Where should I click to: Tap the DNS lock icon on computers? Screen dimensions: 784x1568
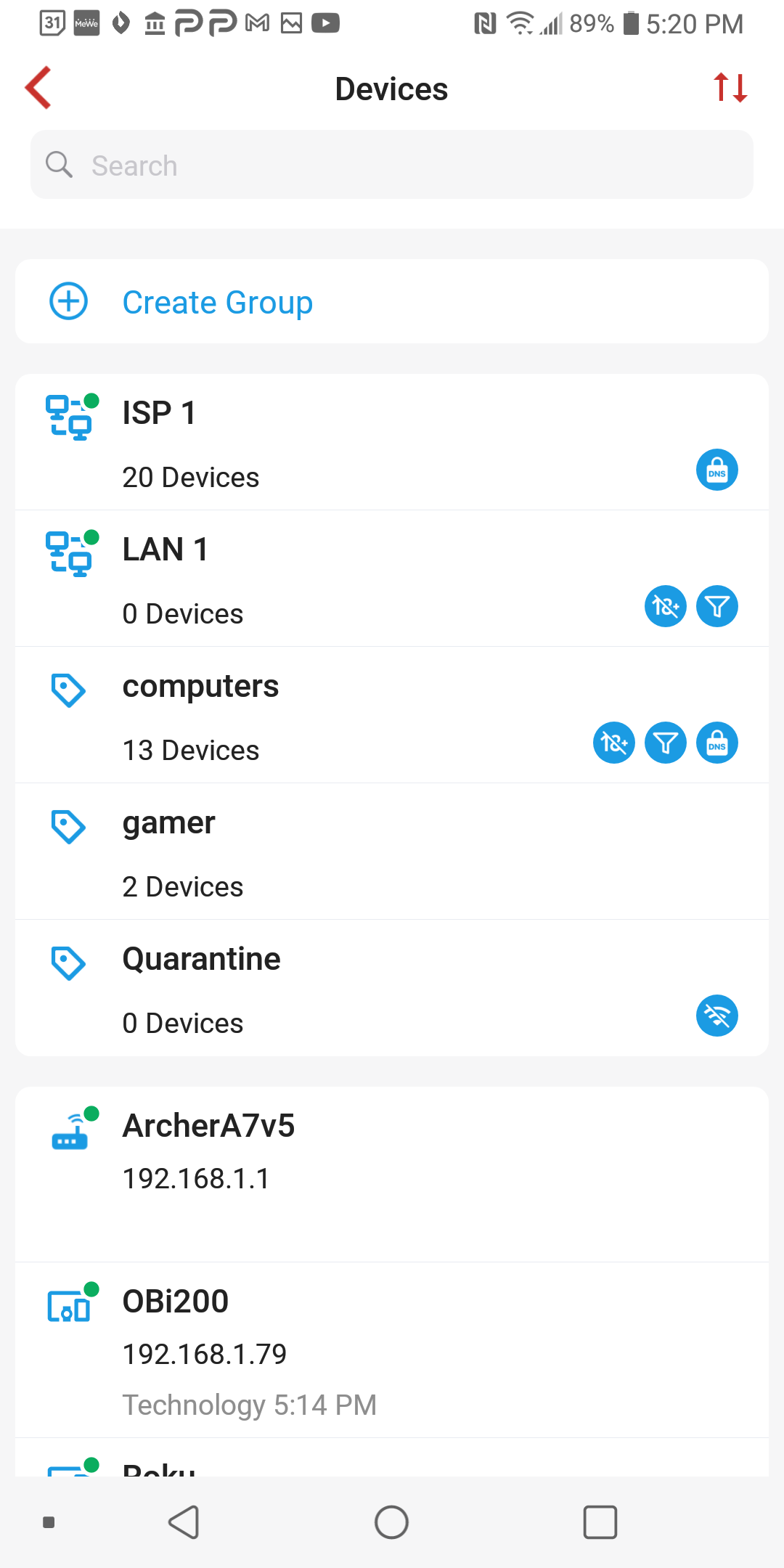[x=717, y=743]
